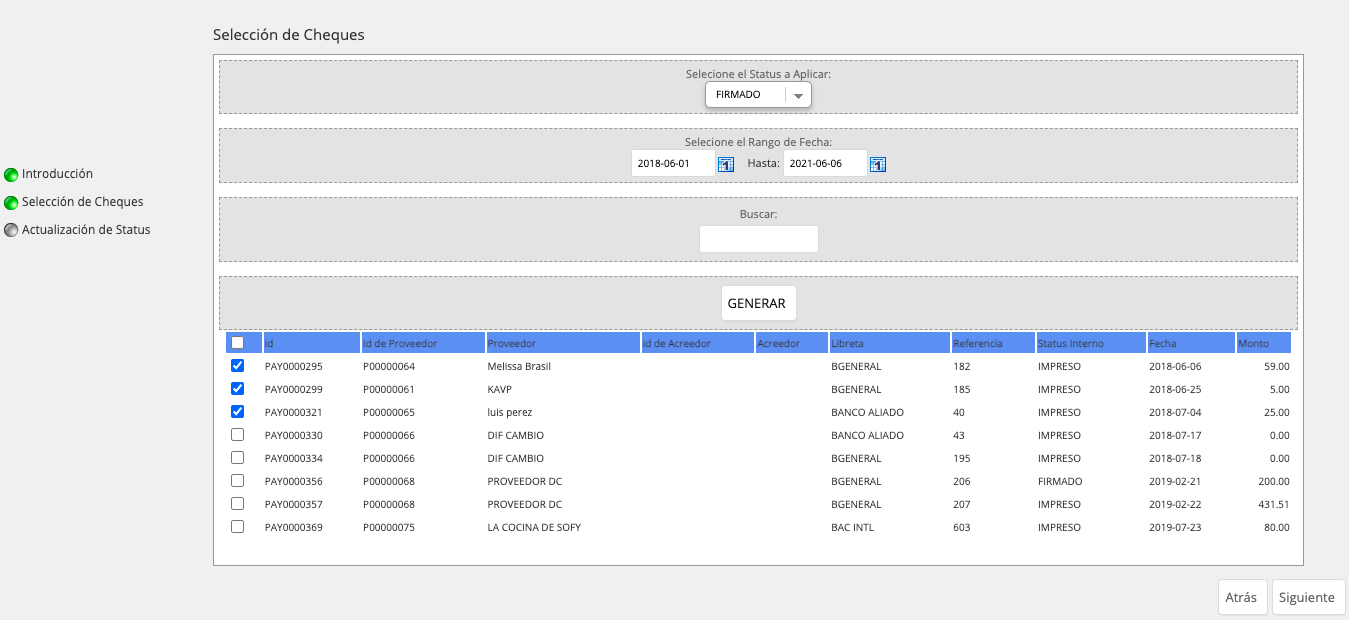The height and width of the screenshot is (620, 1349).
Task: Click the Introducción step indicator icon
Action: [x=11, y=174]
